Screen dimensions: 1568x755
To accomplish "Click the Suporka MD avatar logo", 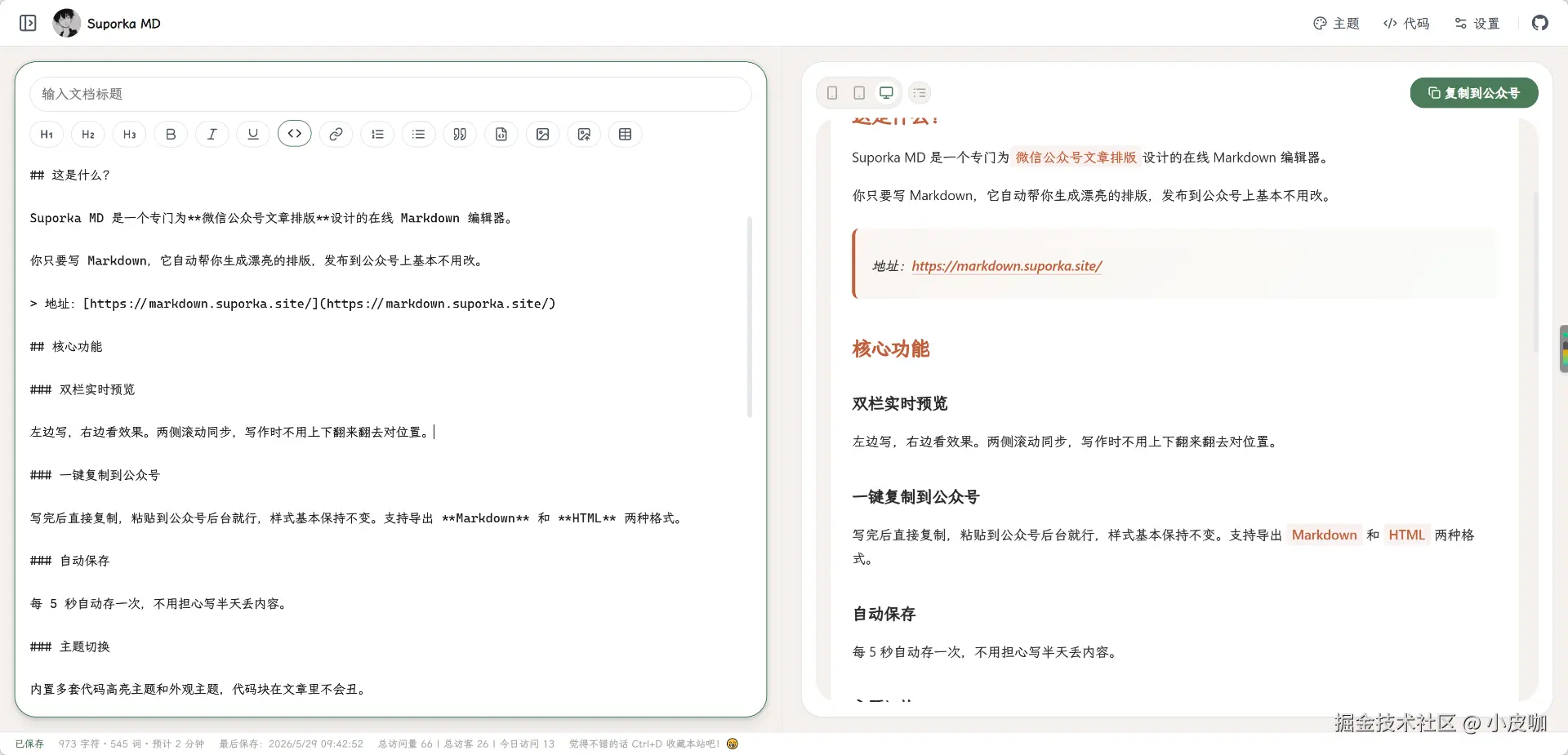I will point(66,23).
